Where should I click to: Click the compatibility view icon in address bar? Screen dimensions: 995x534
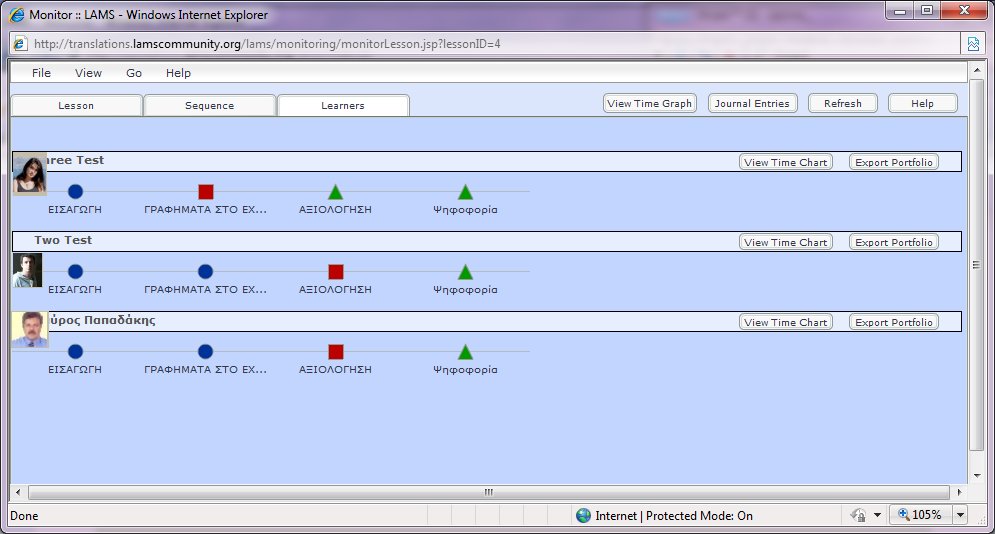click(x=972, y=44)
